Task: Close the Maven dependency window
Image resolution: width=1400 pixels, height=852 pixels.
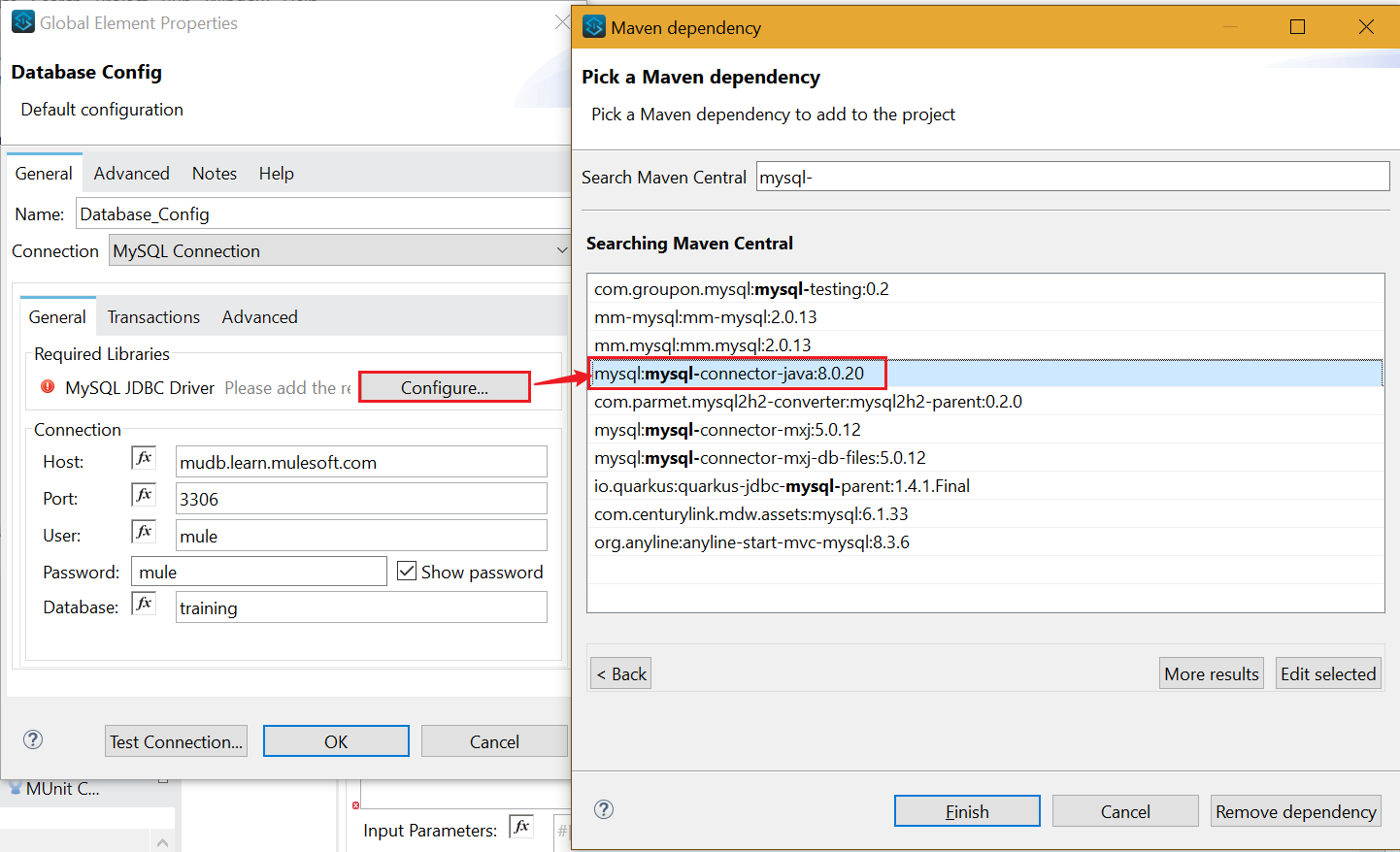Action: pos(1366,27)
